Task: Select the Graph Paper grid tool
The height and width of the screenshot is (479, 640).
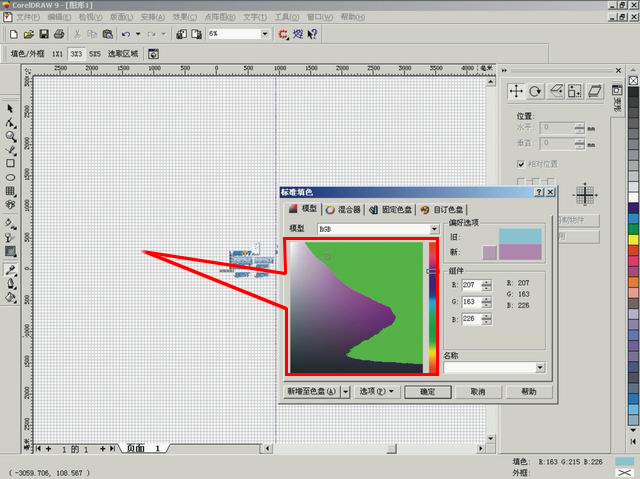Action: tap(10, 191)
